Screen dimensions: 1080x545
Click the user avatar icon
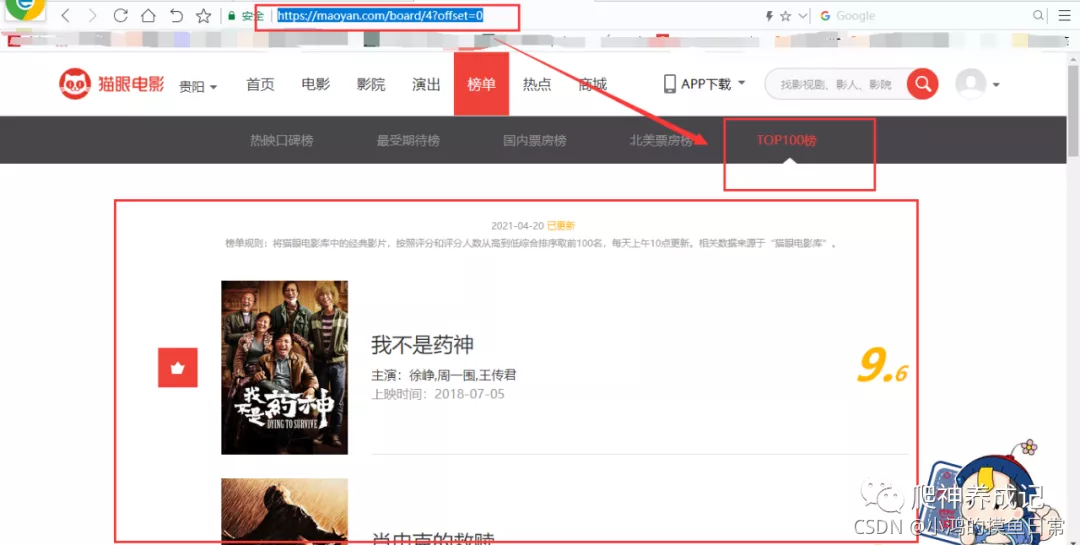point(971,84)
